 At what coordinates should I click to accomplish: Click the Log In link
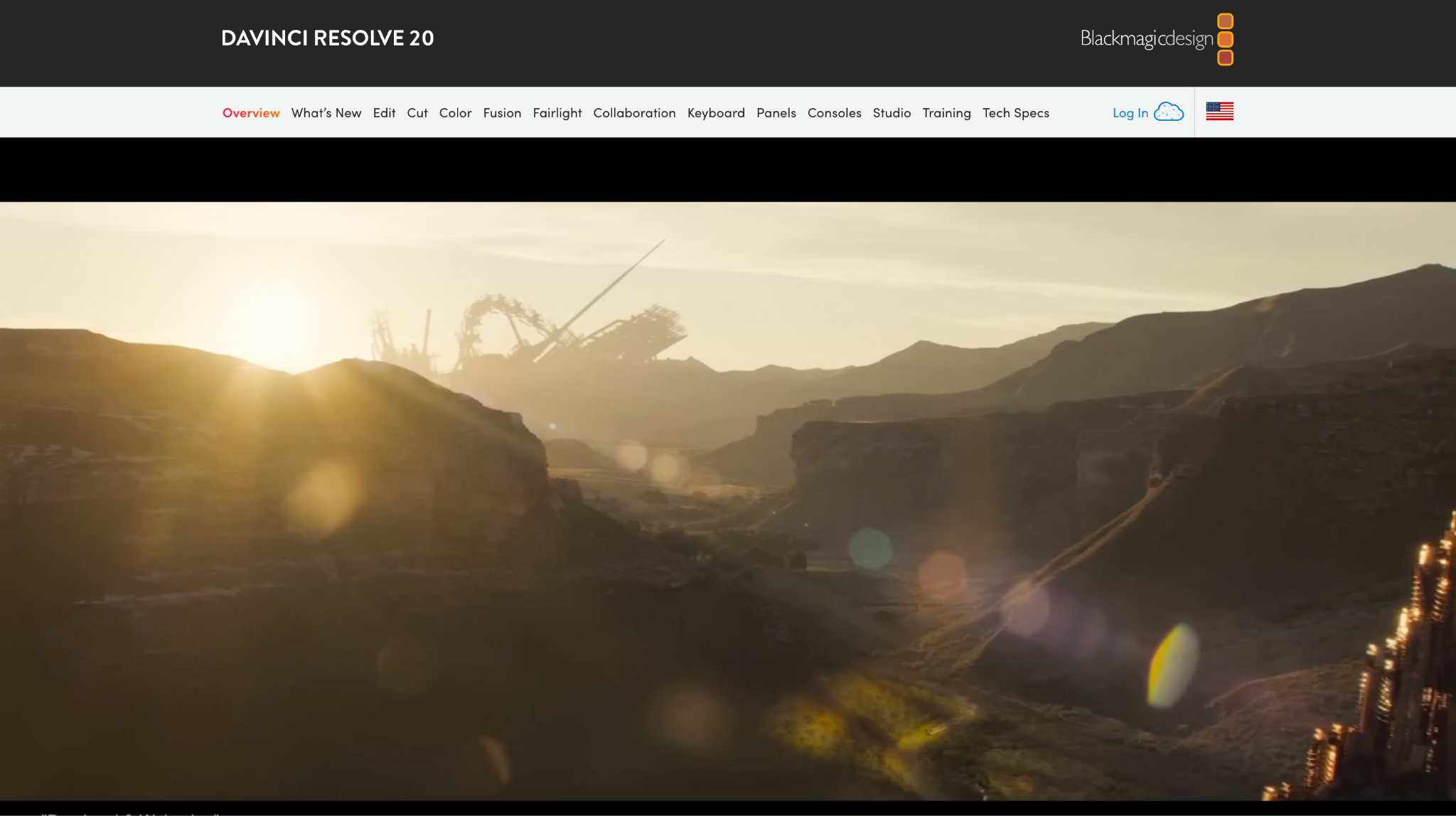[1130, 112]
